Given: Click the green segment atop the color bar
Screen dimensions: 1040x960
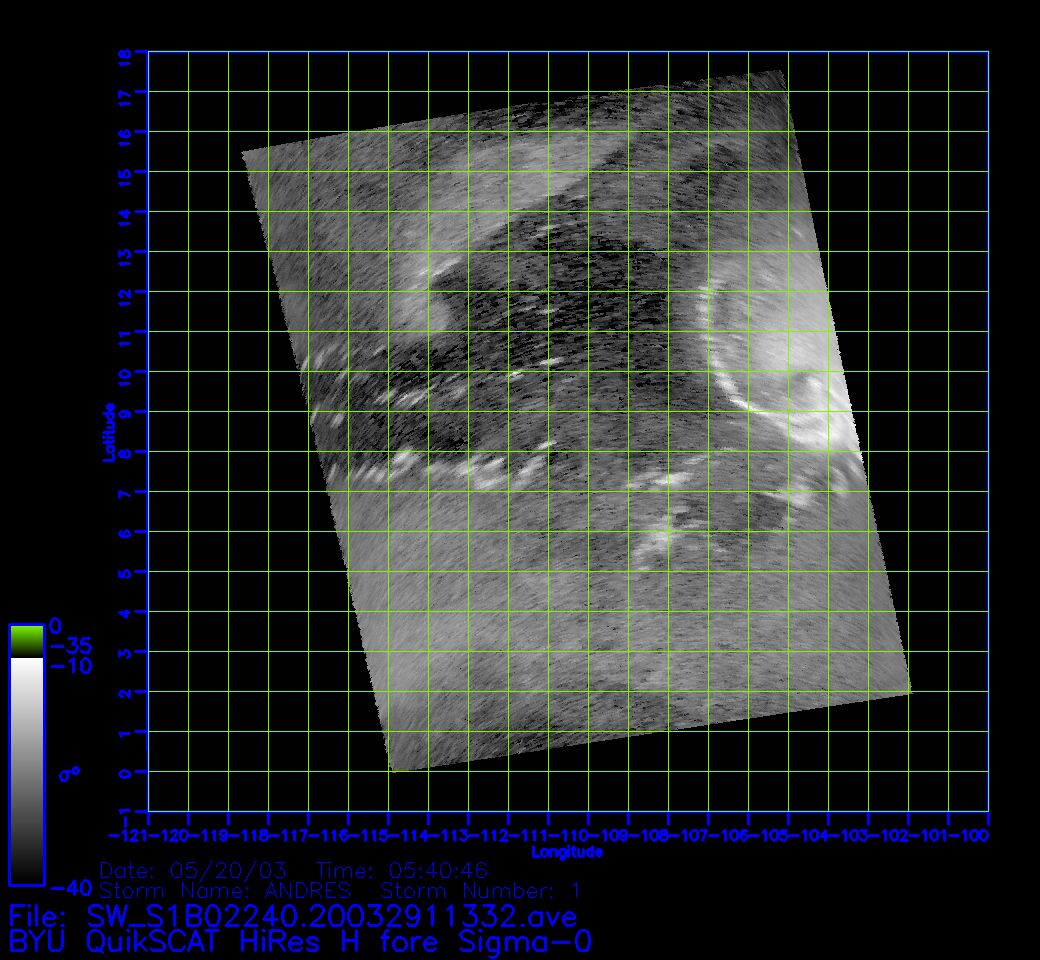Looking at the screenshot, I should point(26,640).
